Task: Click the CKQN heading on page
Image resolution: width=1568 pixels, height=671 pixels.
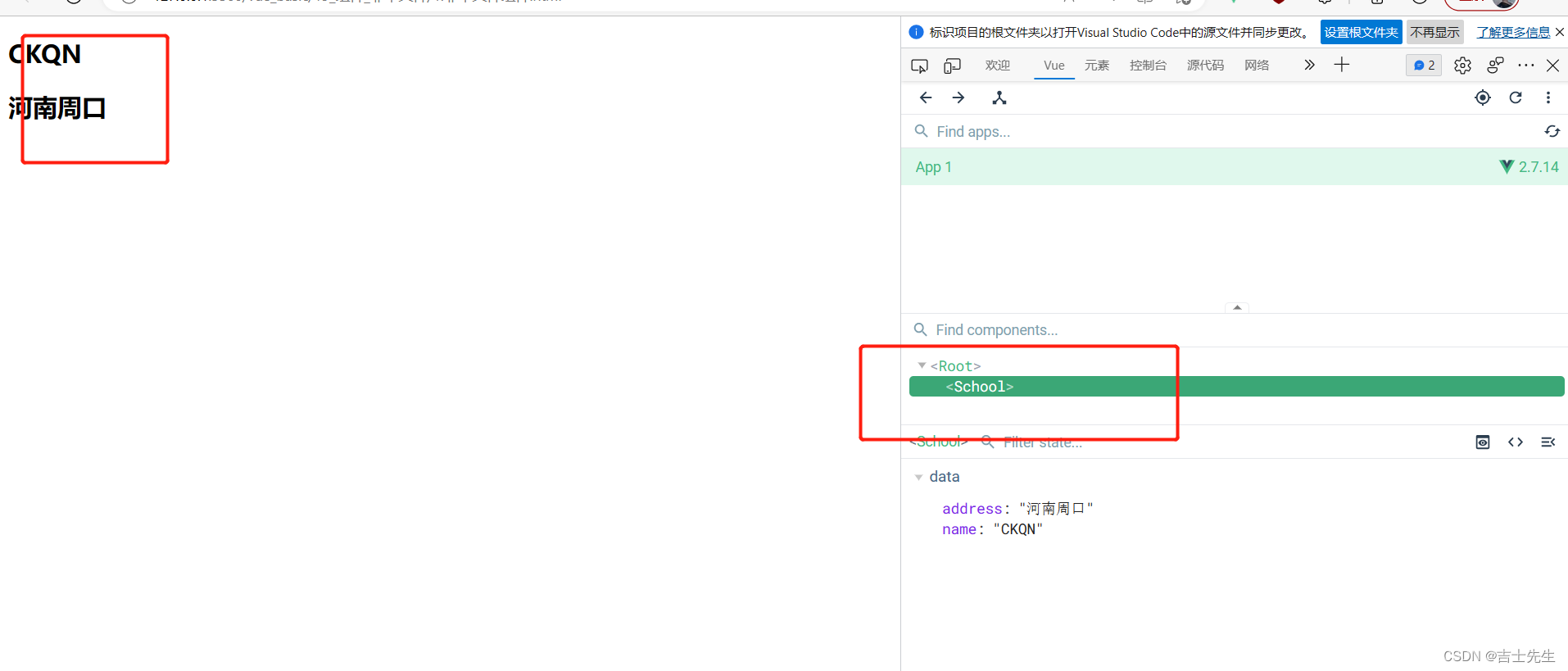Action: [x=45, y=54]
